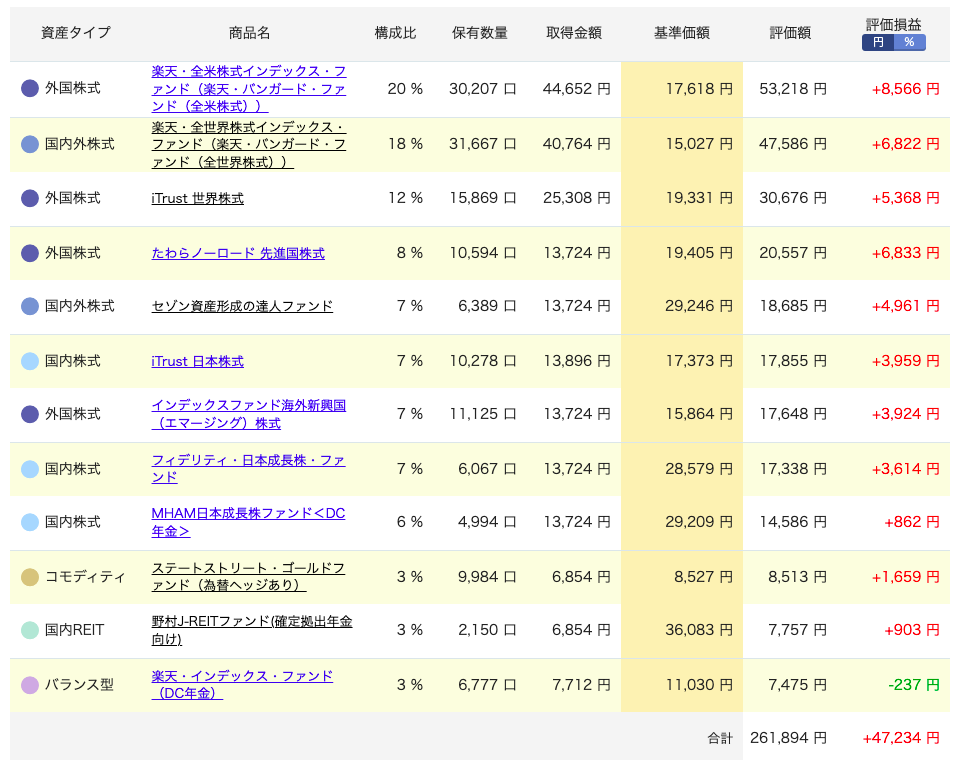Open 楽天・全世界株式インデックス・ファンド link

[248, 144]
